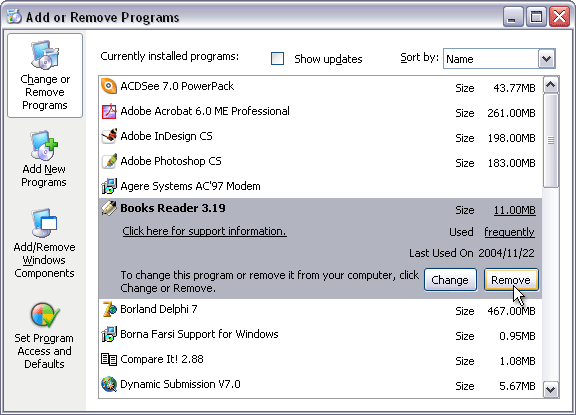The image size is (576, 415).
Task: Click the scrollbar down arrow in the list
Action: (550, 389)
